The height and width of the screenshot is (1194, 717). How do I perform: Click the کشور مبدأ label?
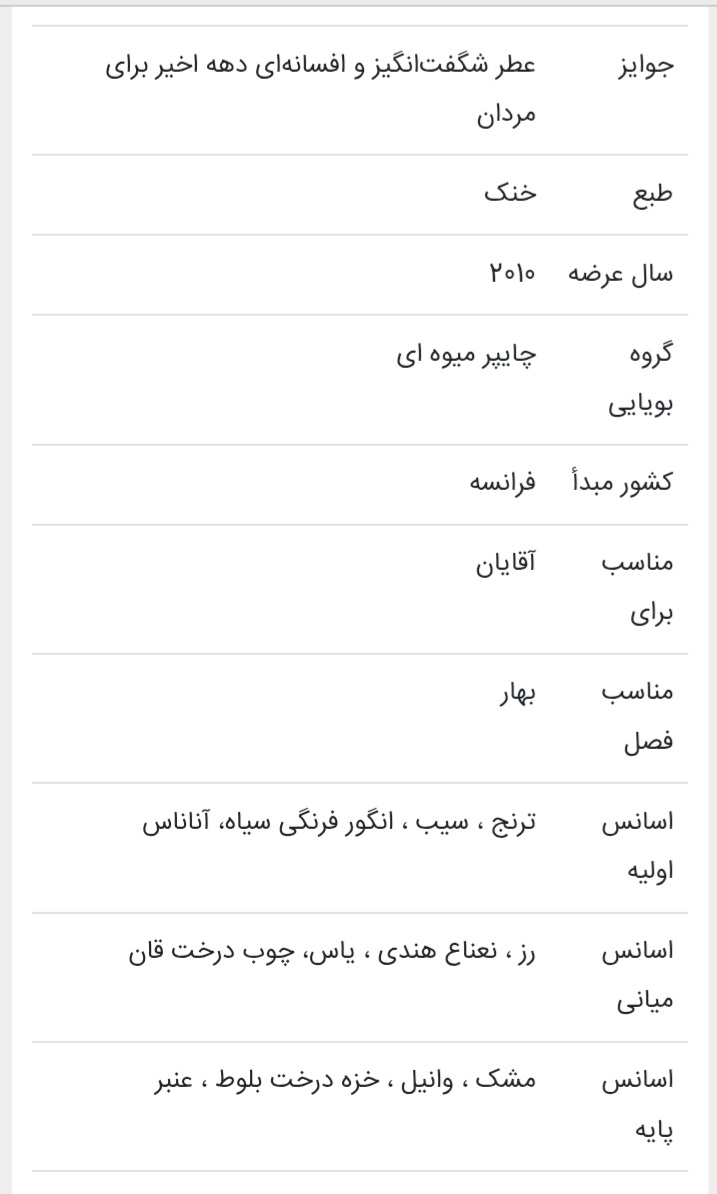click(621, 484)
